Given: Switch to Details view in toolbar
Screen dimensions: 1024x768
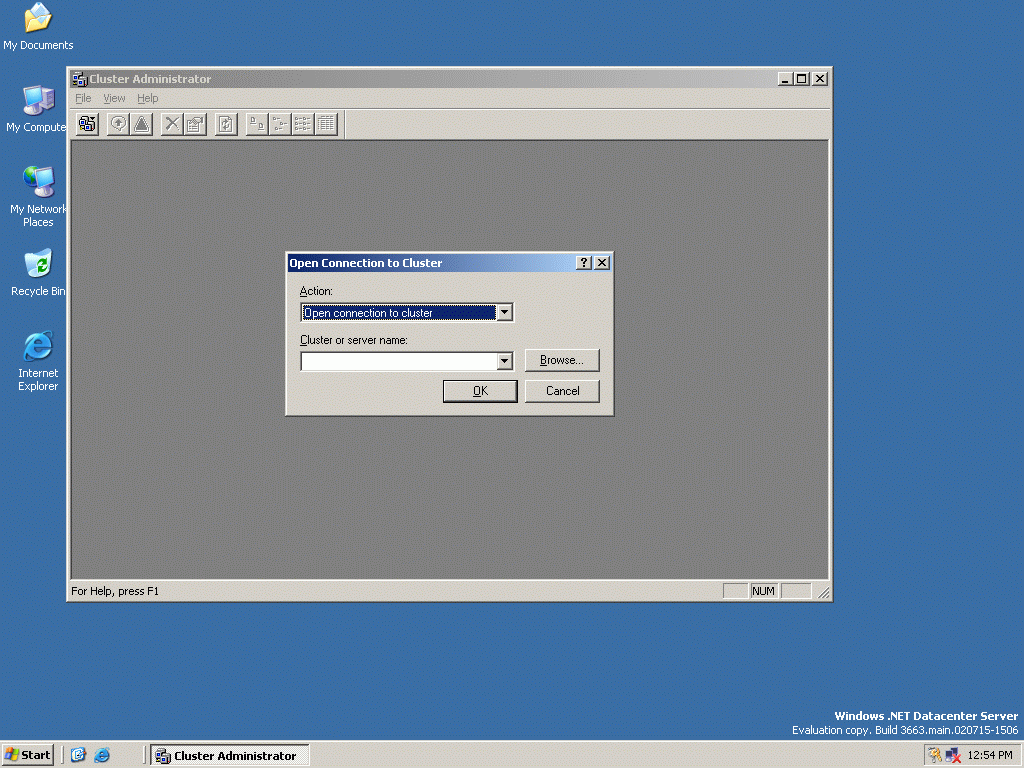Looking at the screenshot, I should (326, 124).
